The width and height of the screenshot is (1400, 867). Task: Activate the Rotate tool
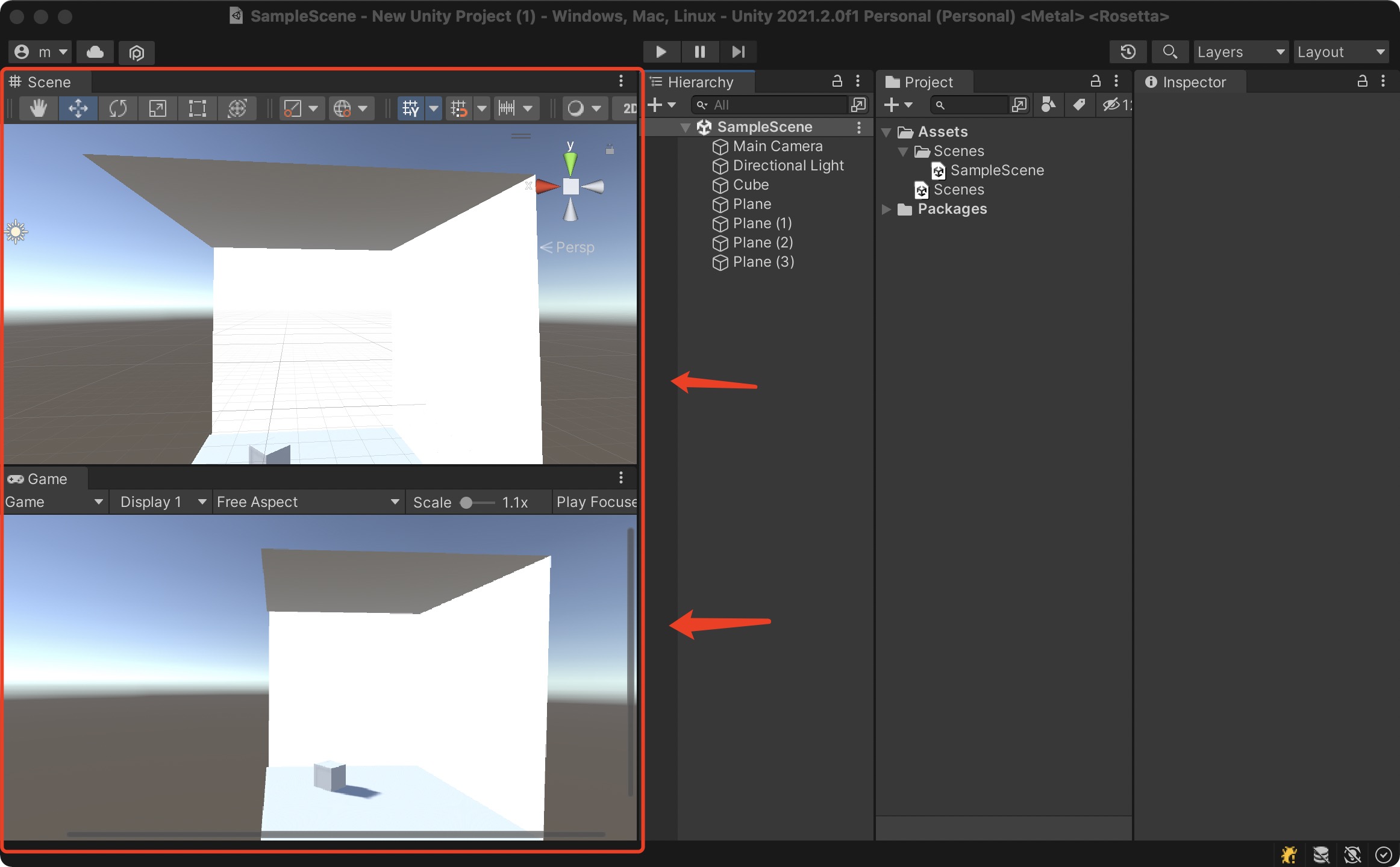click(118, 108)
